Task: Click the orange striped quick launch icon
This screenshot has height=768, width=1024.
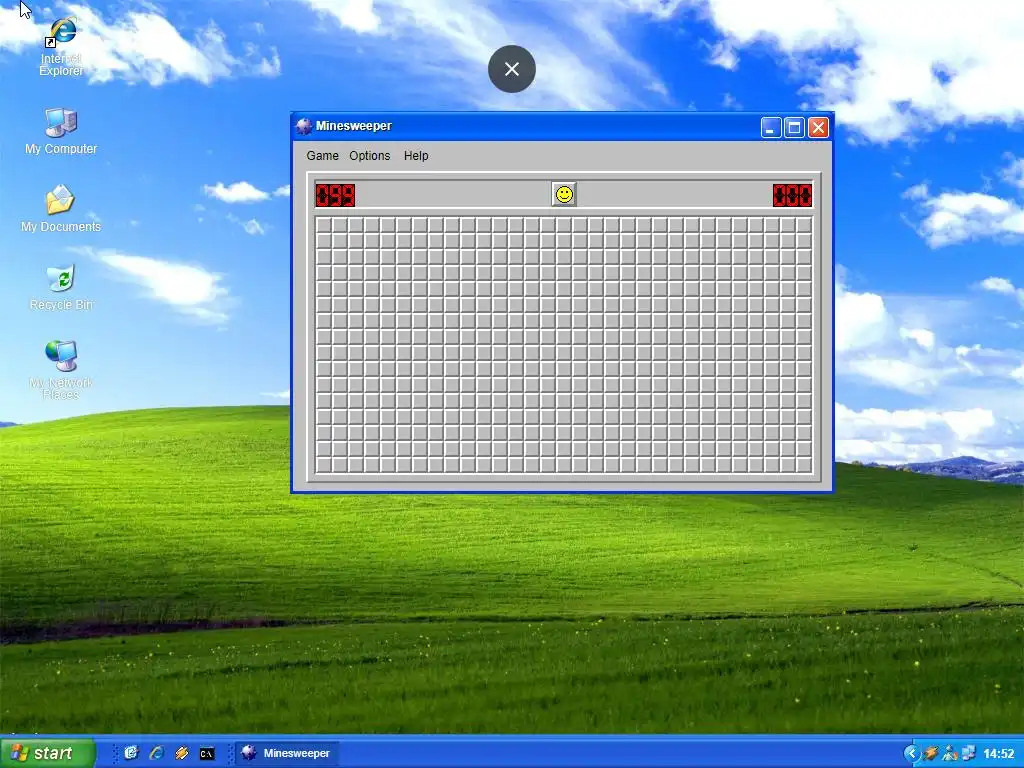Action: coord(182,753)
